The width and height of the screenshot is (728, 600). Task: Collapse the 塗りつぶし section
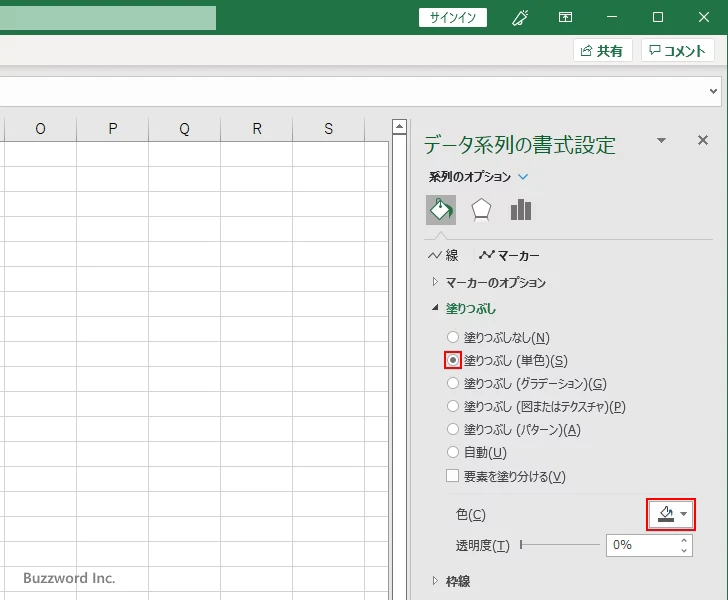coord(470,309)
